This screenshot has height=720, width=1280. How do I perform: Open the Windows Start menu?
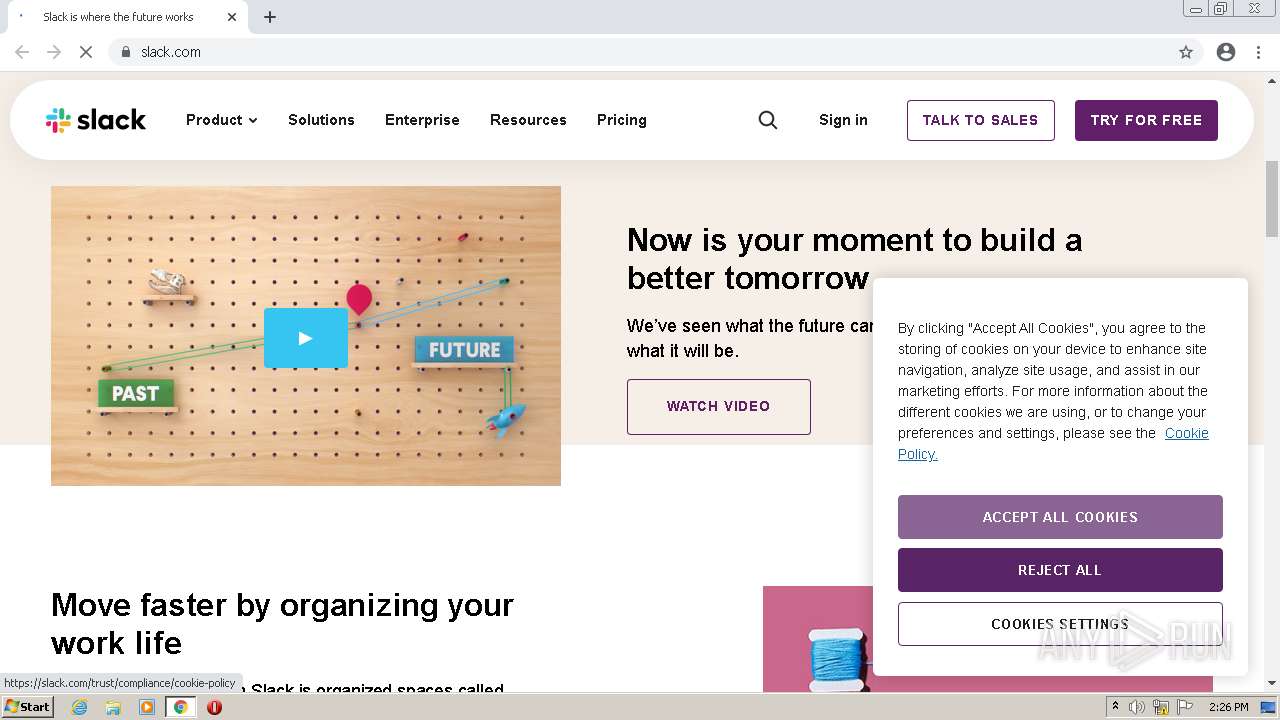coord(27,707)
